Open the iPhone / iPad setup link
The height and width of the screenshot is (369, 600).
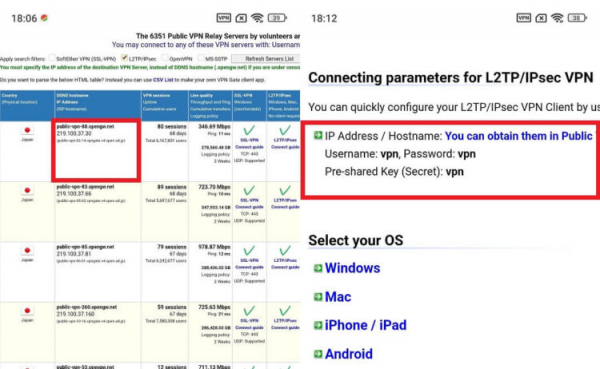point(365,325)
